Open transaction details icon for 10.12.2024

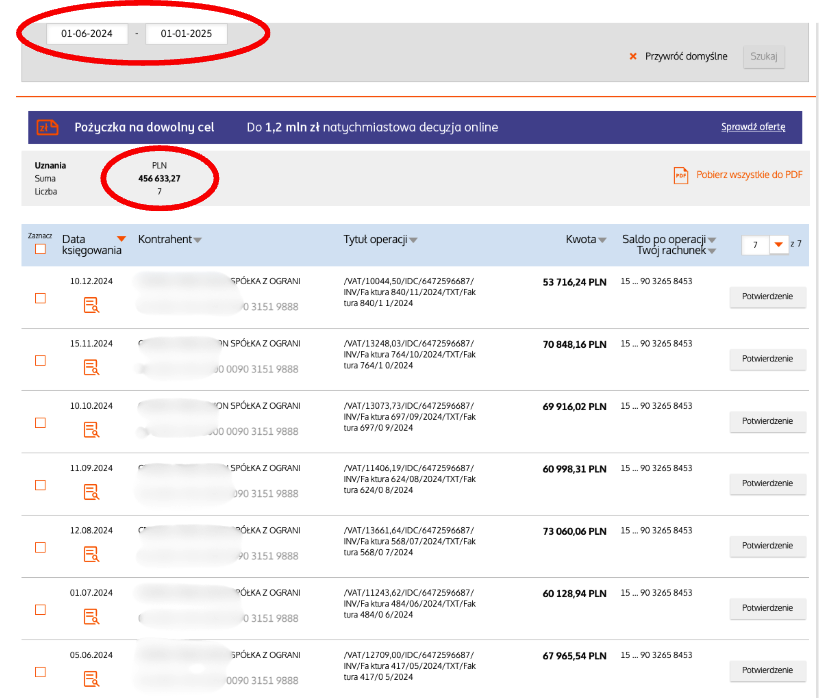coord(91,305)
